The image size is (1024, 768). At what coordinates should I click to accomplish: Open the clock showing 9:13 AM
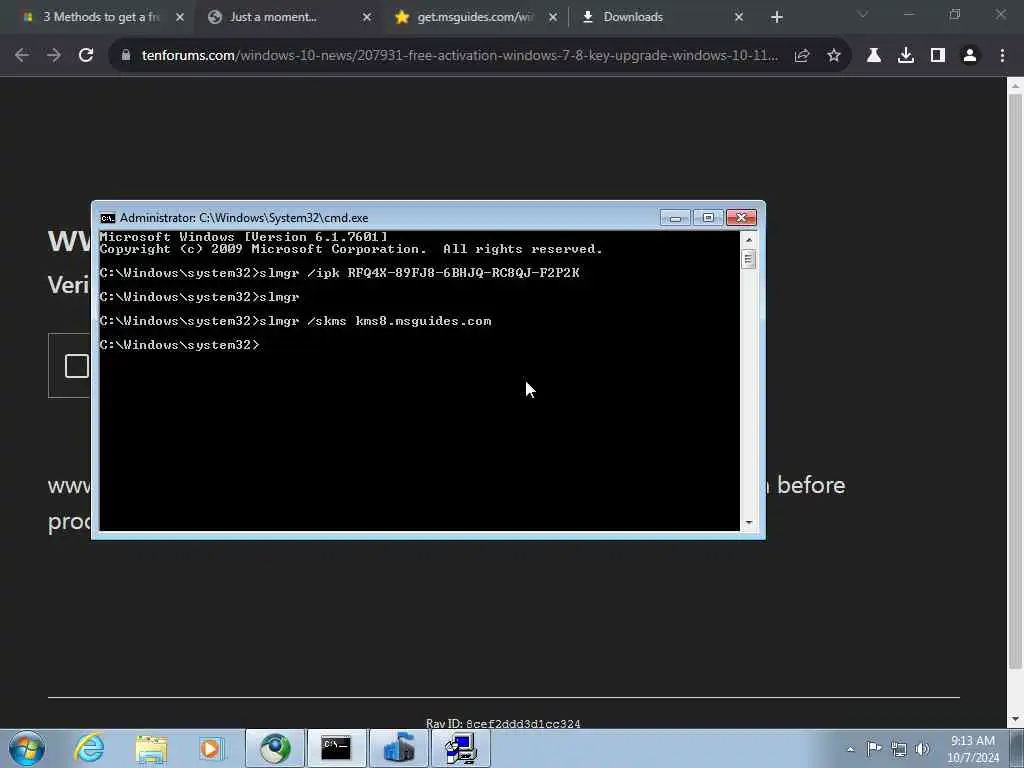(973, 748)
